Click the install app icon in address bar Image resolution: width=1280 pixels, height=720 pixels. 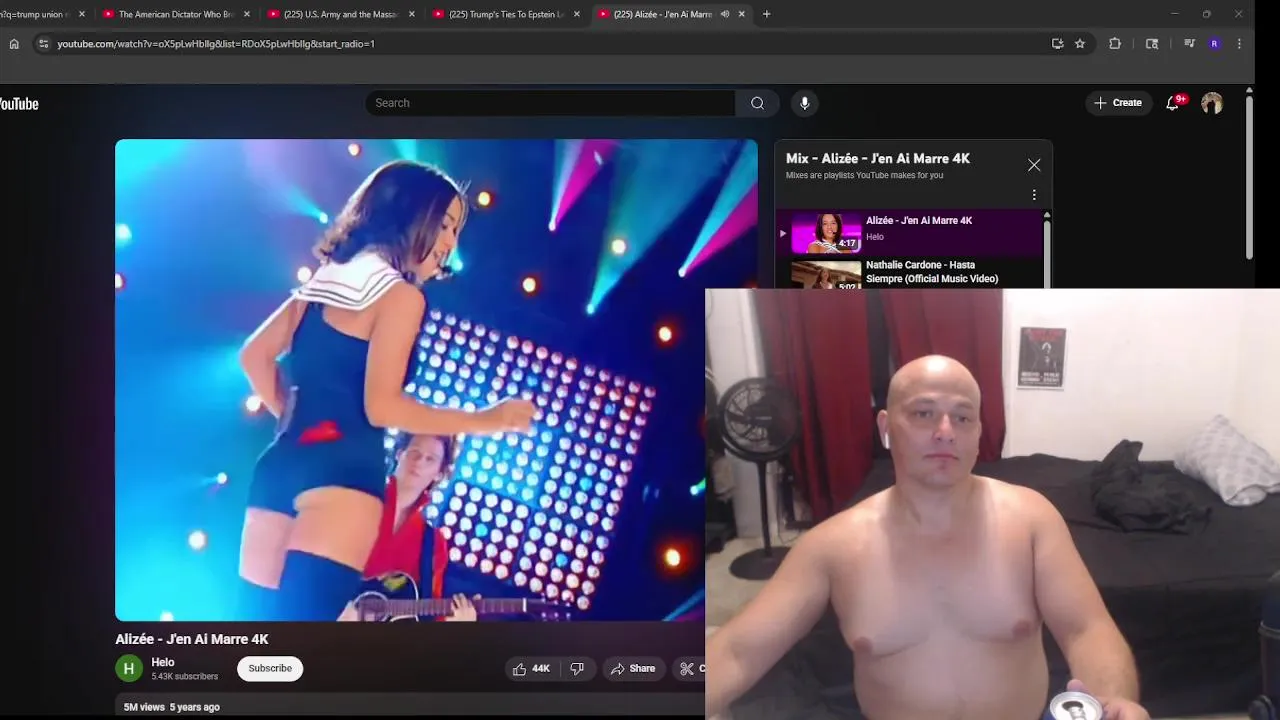click(x=1057, y=44)
